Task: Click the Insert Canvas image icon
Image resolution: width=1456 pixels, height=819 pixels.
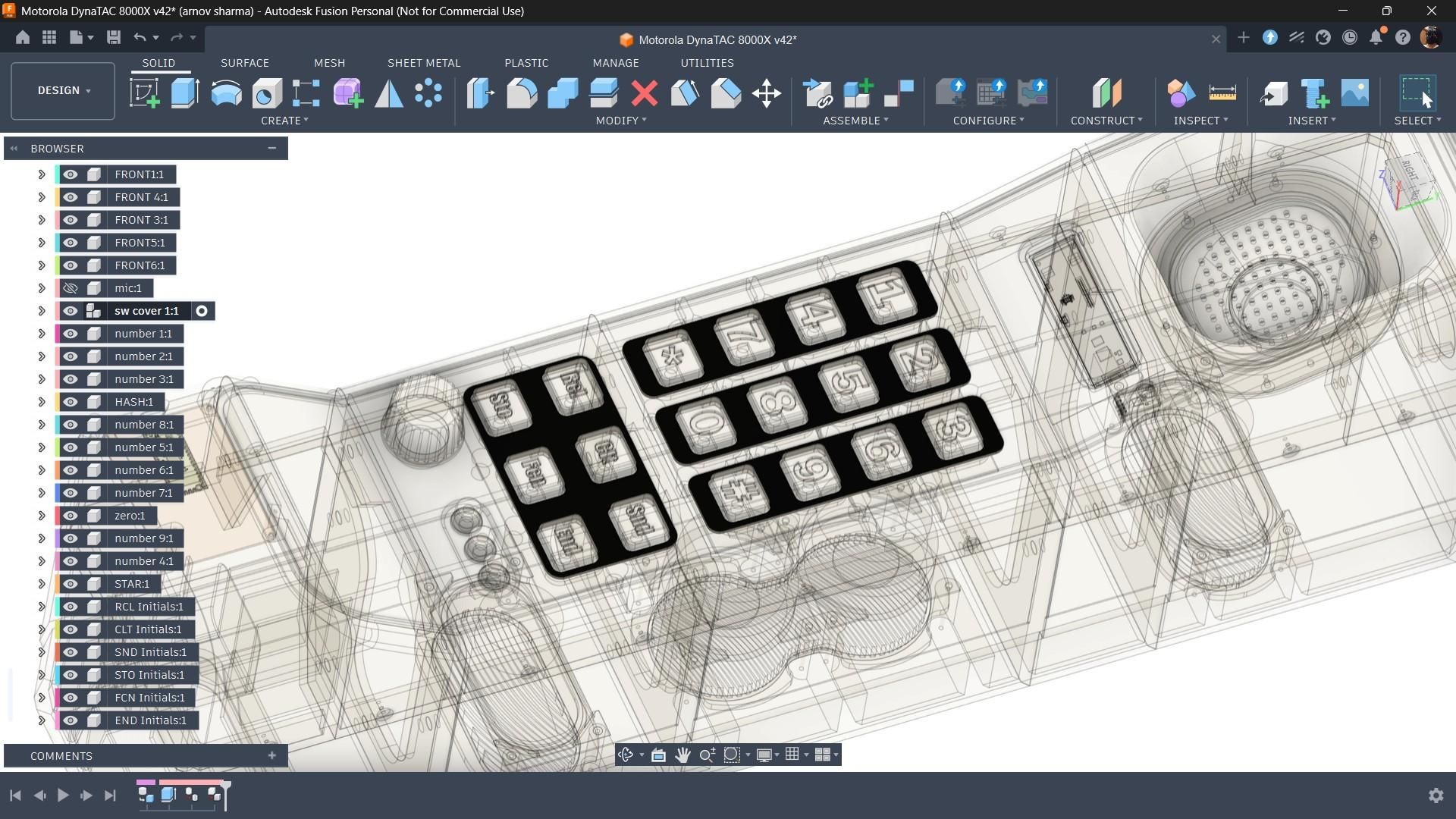Action: (1355, 93)
